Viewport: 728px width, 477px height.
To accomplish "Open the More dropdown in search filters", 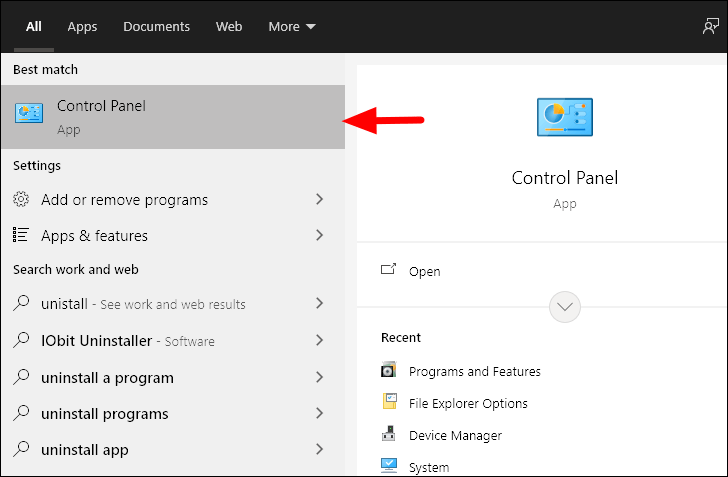I will tap(292, 26).
